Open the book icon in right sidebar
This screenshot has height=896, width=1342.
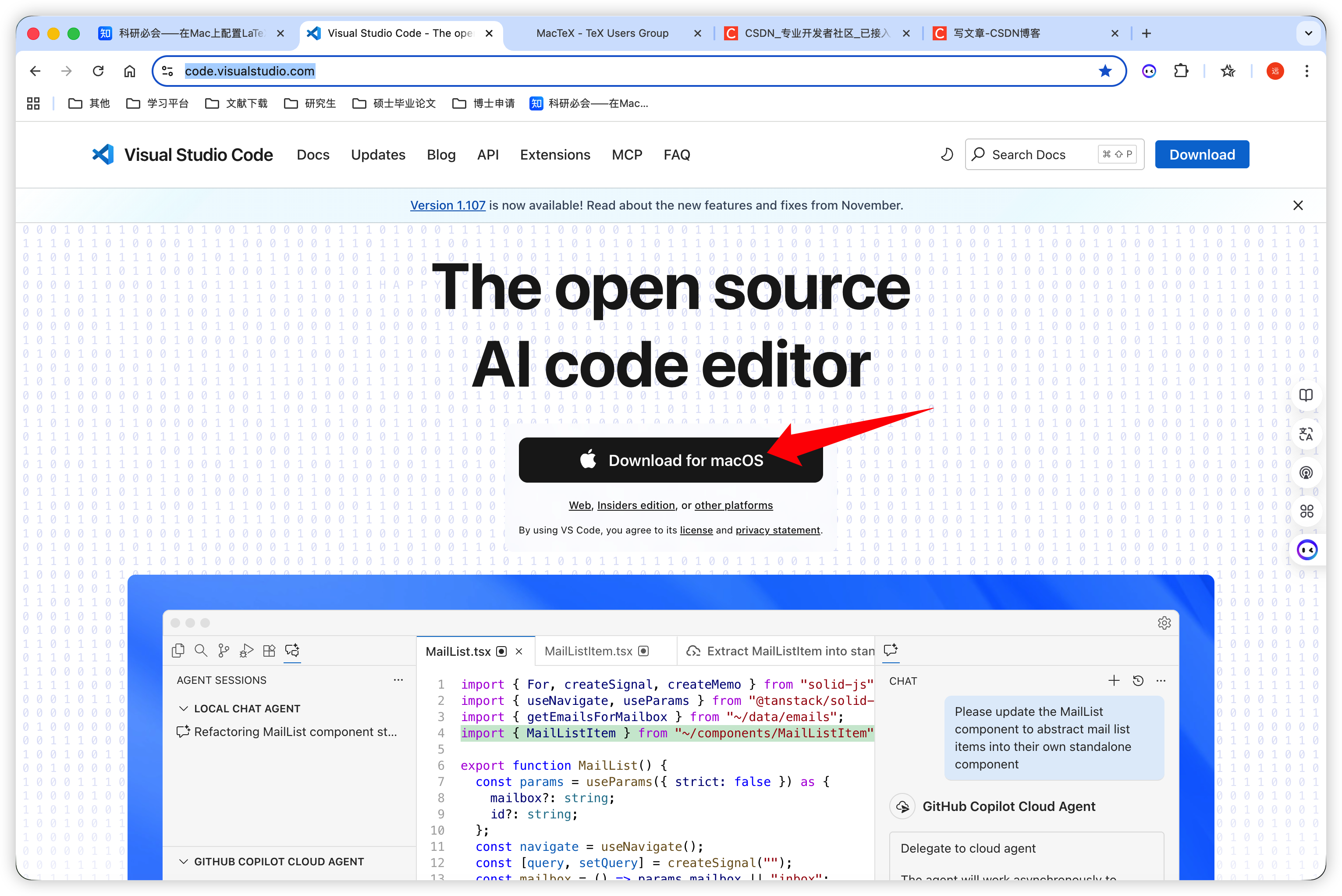(x=1306, y=395)
